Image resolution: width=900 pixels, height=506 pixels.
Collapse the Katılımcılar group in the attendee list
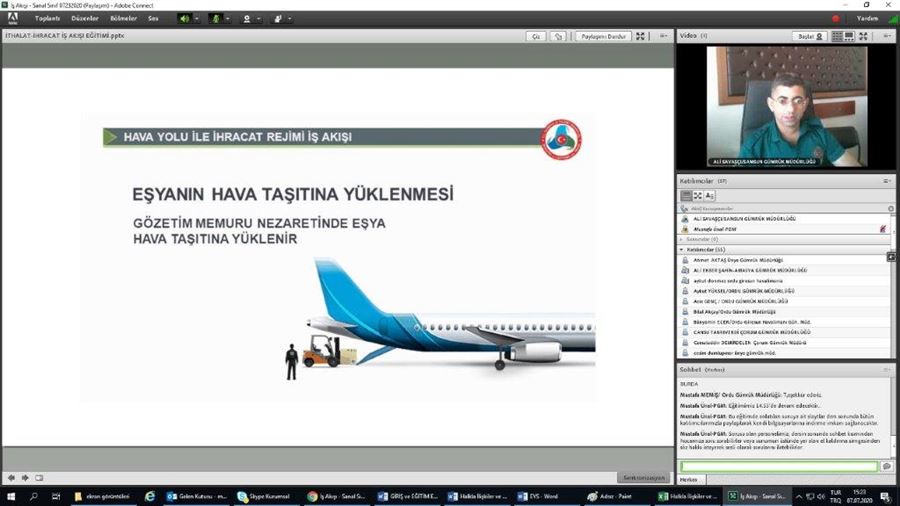pyautogui.click(x=683, y=249)
